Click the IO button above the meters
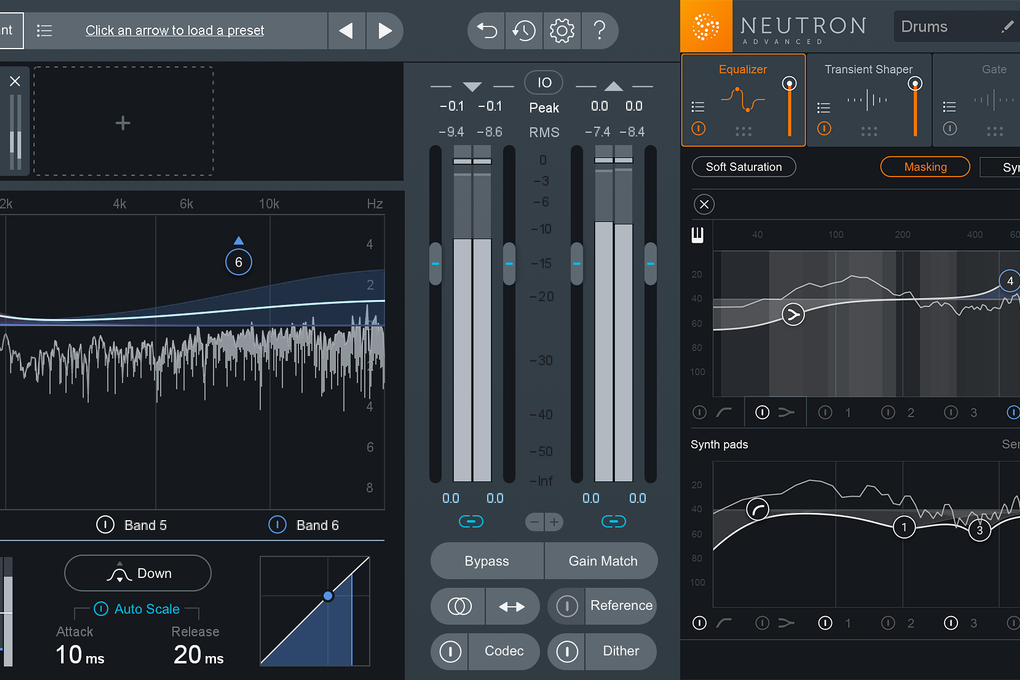The width and height of the screenshot is (1020, 680). (544, 83)
